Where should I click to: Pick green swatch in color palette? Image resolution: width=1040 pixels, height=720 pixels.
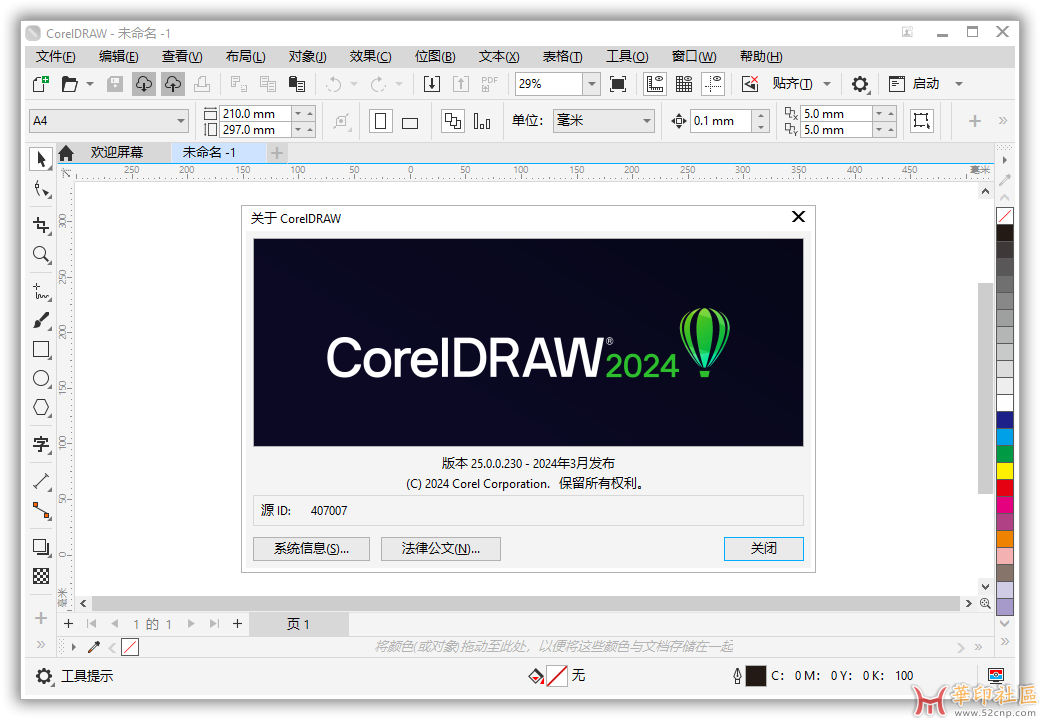tap(1005, 454)
